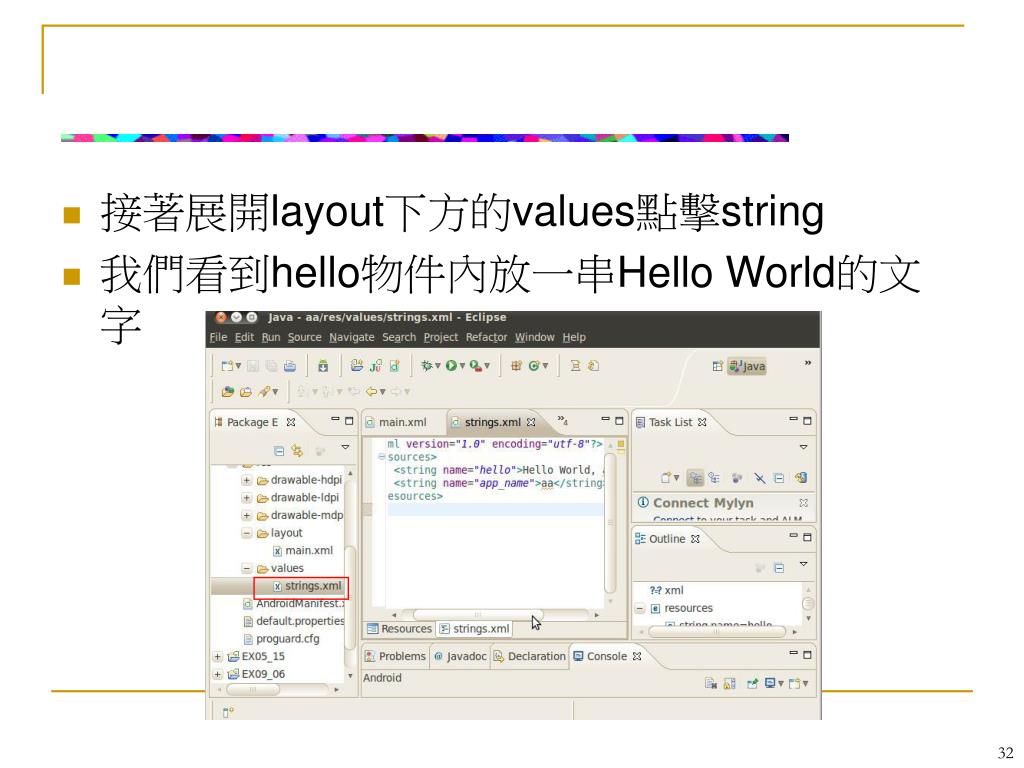
Task: Toggle Link with Editor in Package Explorer
Action: 297,451
